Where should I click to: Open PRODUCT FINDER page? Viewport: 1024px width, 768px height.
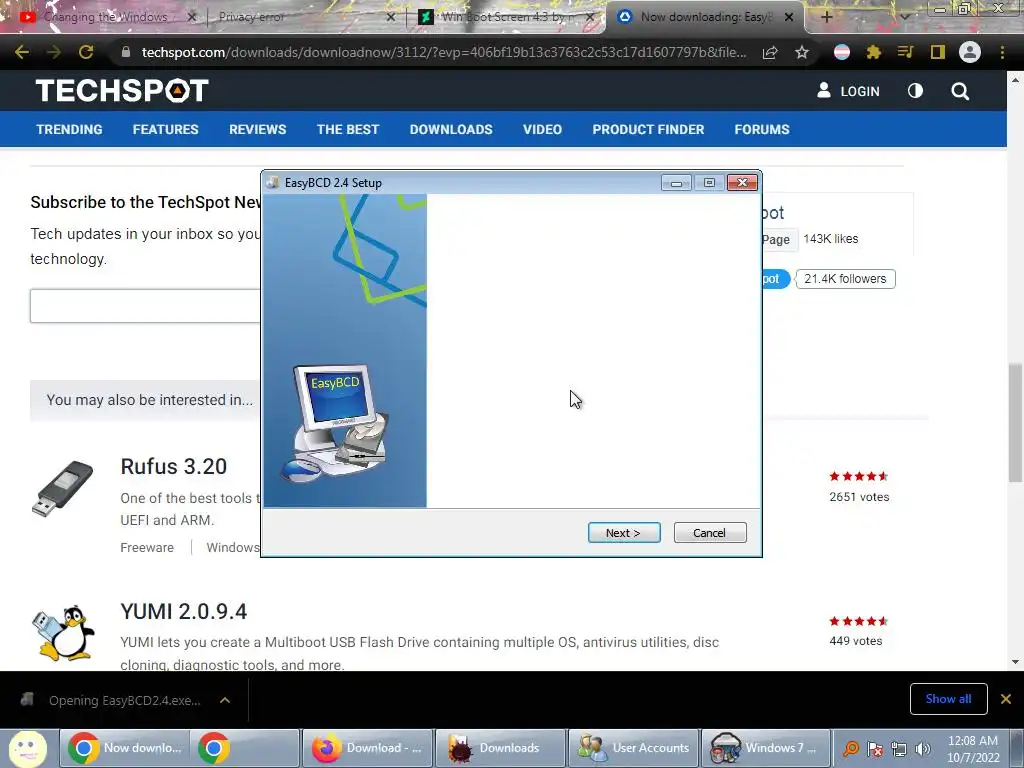(x=648, y=129)
